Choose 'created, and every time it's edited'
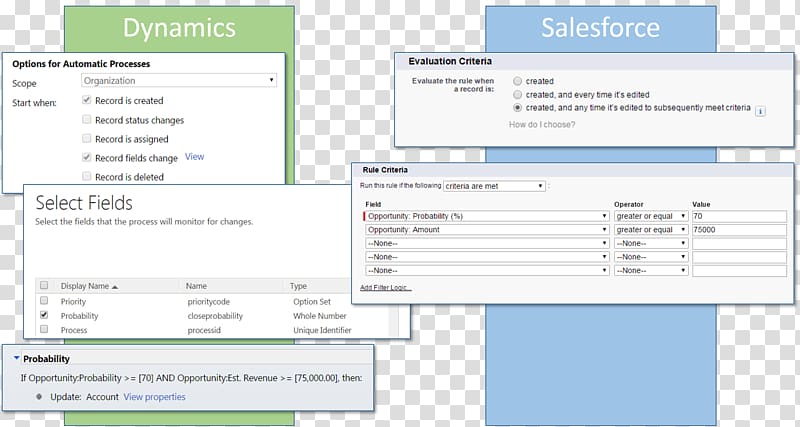This screenshot has width=800, height=427. [517, 94]
